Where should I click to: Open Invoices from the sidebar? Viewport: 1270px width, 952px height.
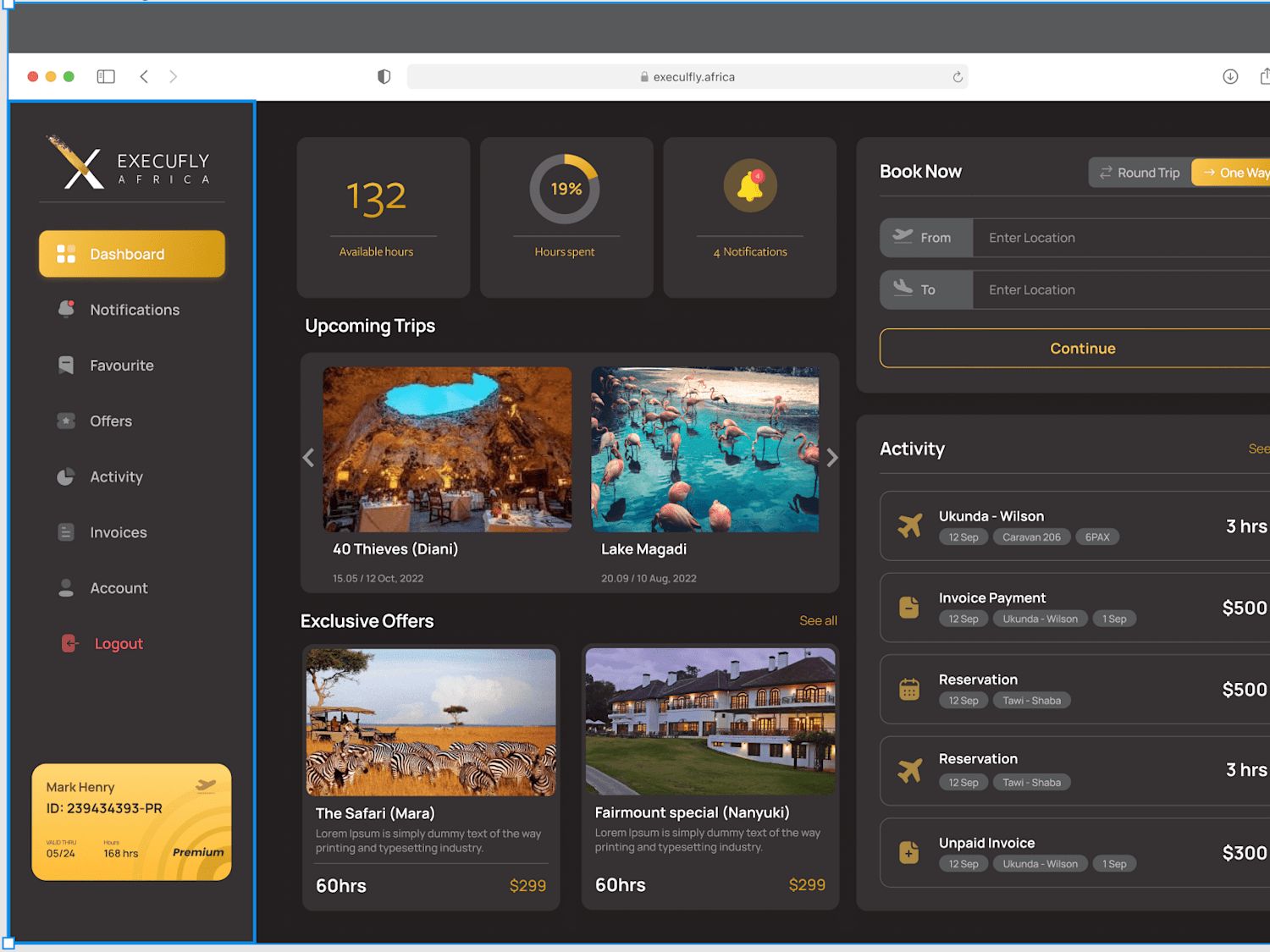(x=119, y=532)
